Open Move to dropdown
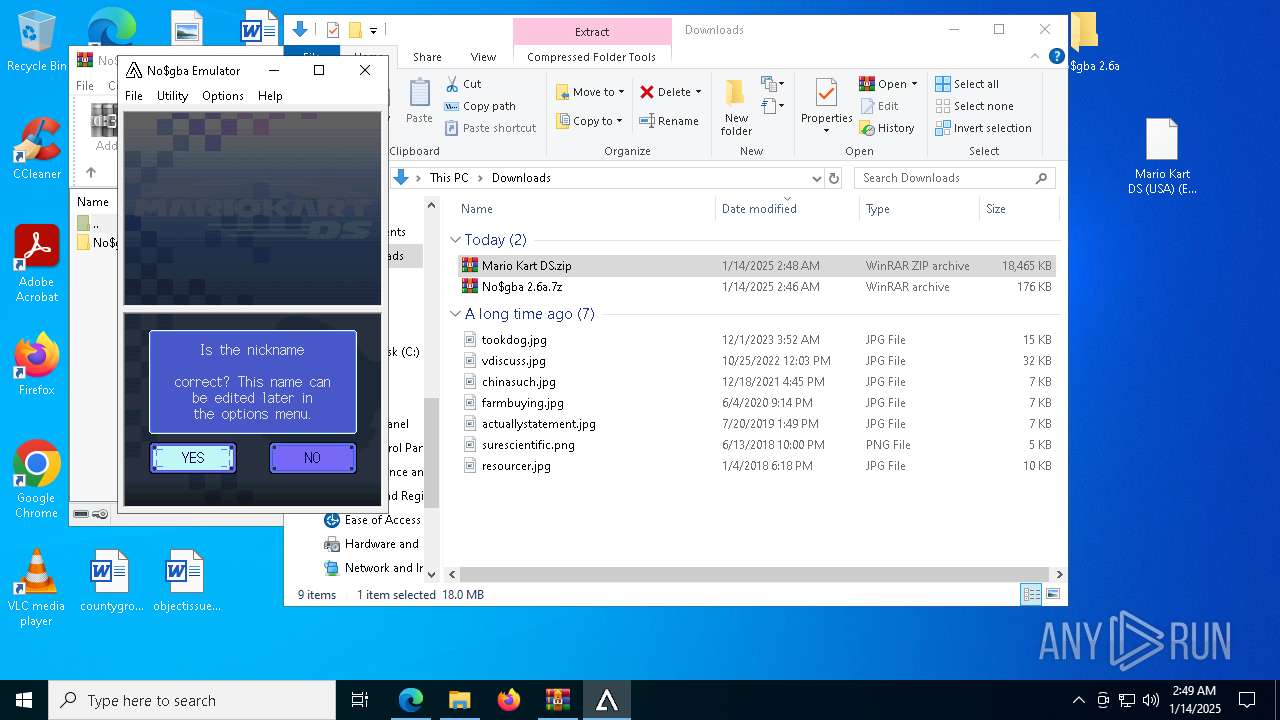Viewport: 1280px width, 720px height. (590, 92)
